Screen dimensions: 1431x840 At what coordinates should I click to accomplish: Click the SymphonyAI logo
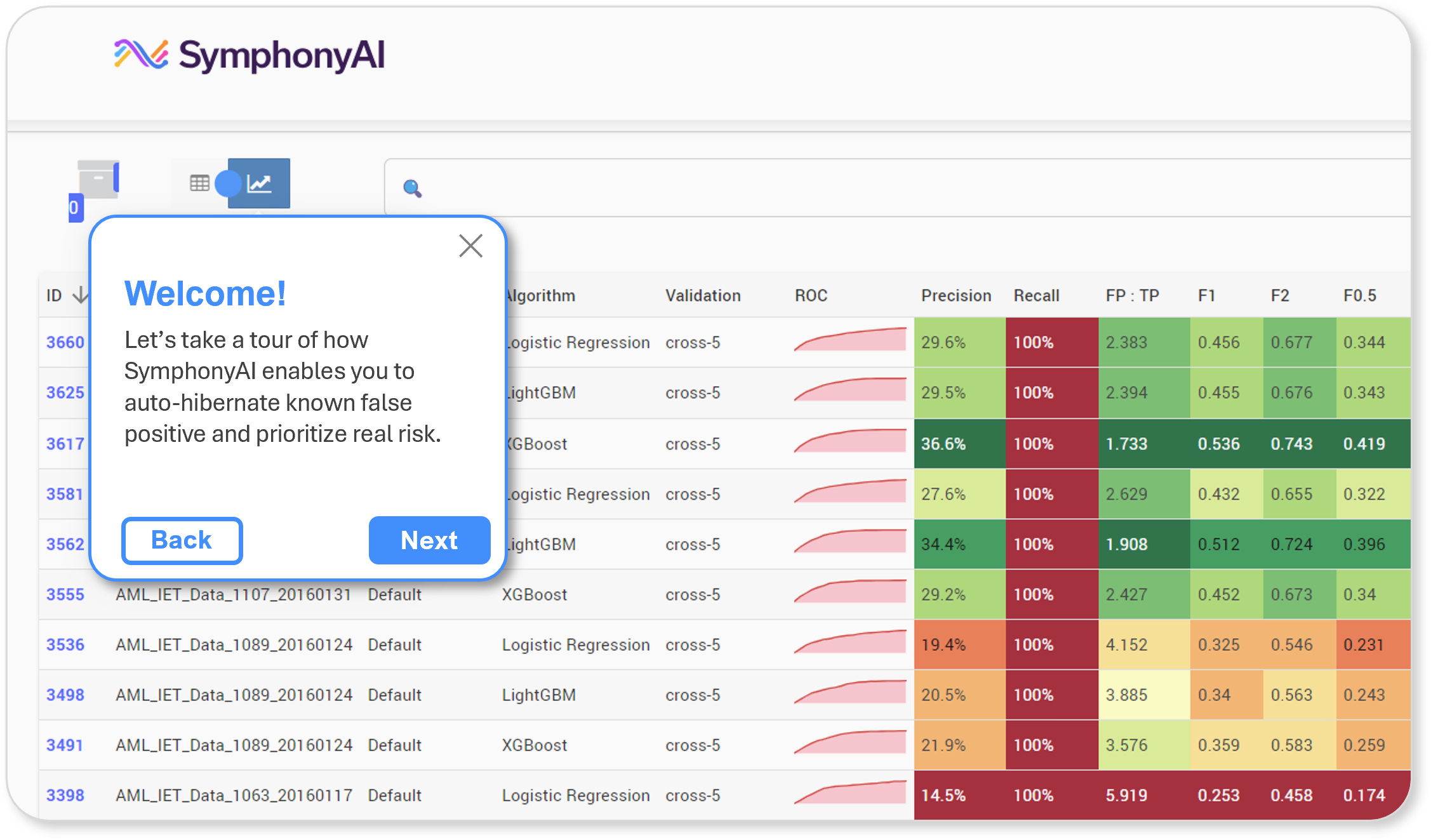coord(250,55)
